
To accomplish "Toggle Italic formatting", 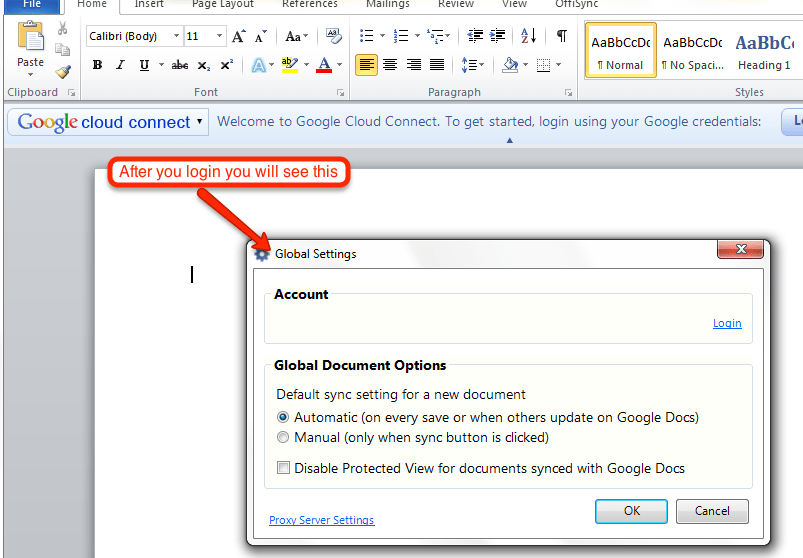I will click(120, 65).
